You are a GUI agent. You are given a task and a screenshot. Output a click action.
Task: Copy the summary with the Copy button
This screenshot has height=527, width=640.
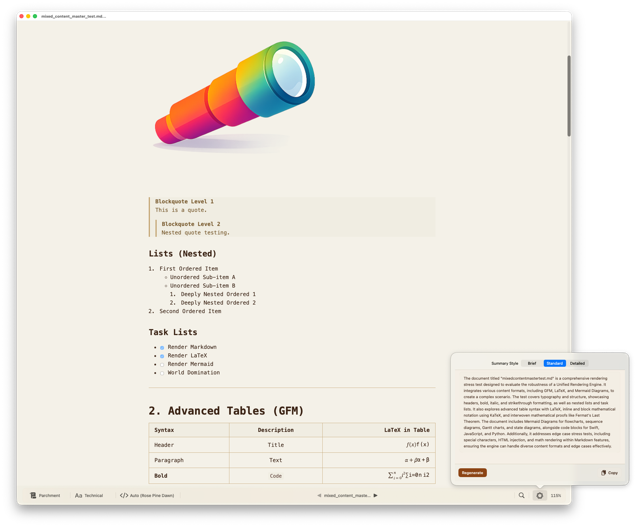(x=609, y=473)
